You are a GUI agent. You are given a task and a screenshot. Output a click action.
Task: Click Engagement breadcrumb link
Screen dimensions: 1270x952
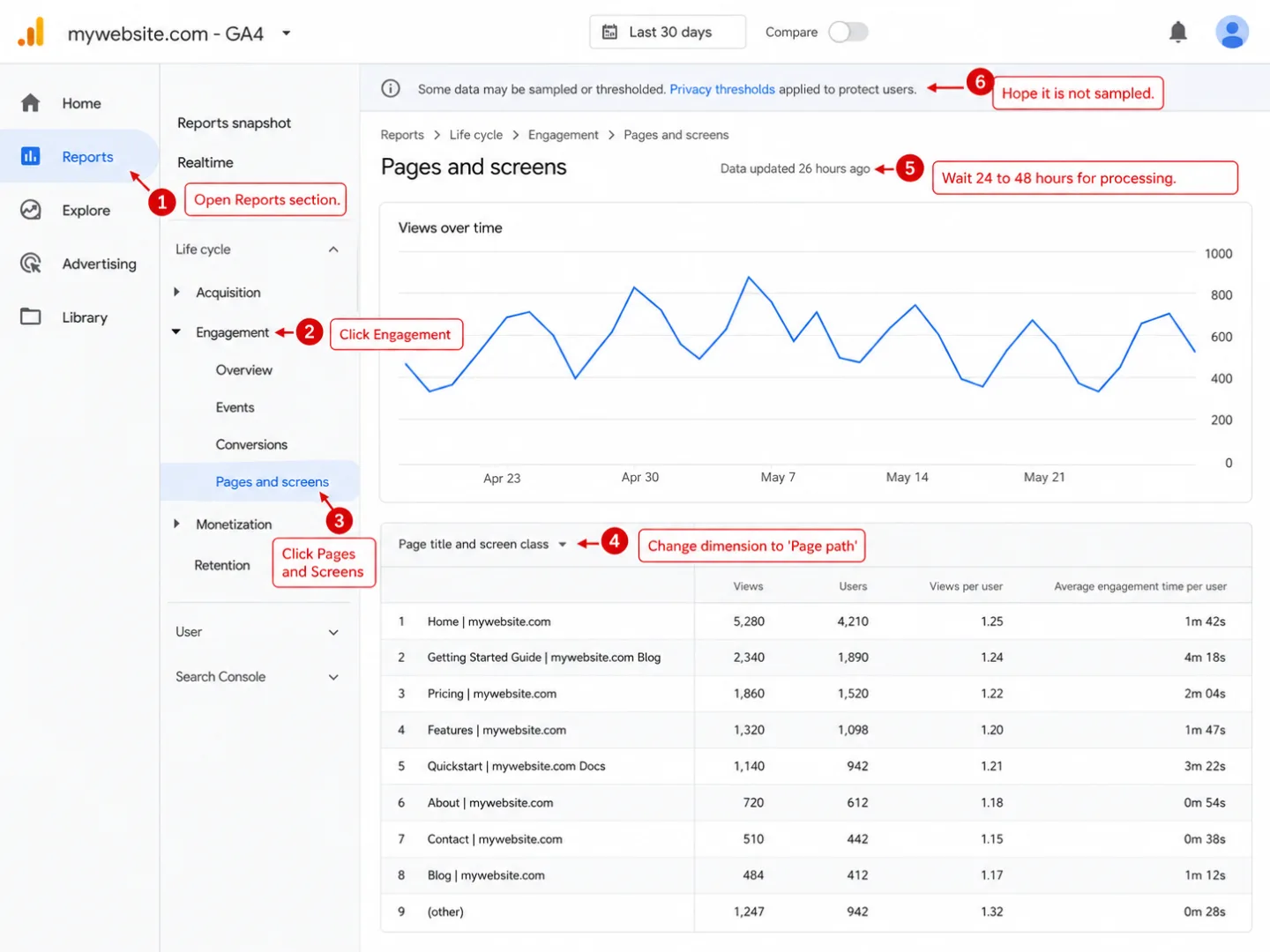point(563,135)
